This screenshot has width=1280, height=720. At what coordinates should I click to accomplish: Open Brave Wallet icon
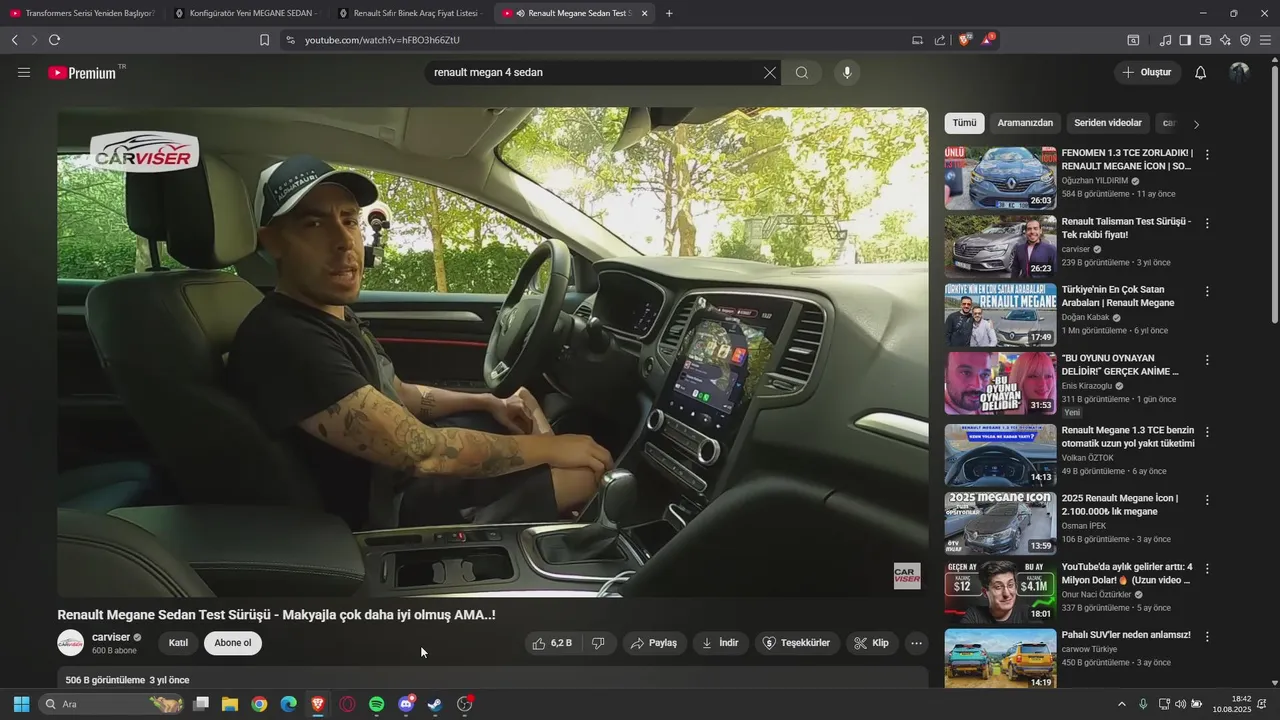click(1205, 40)
